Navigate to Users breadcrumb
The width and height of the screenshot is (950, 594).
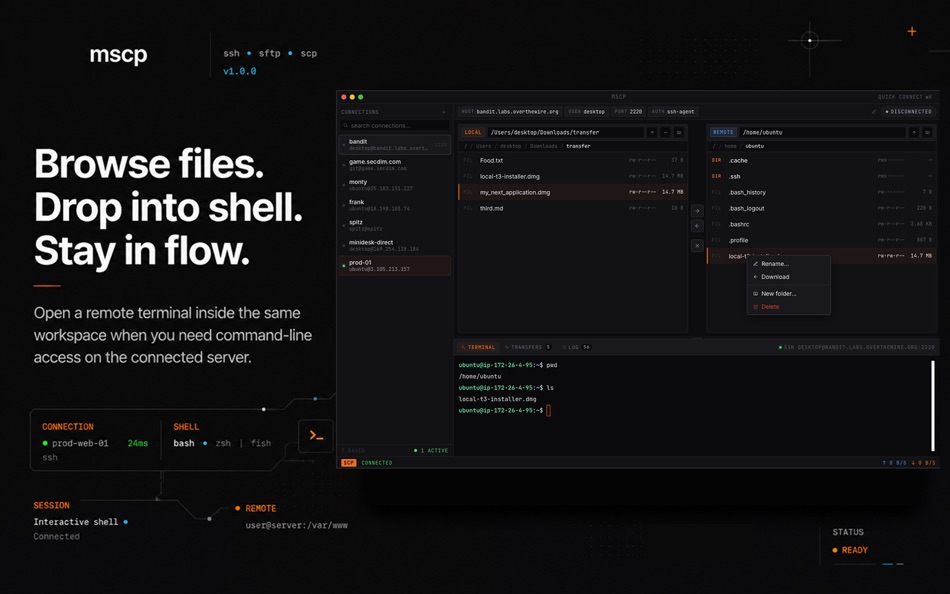click(483, 146)
